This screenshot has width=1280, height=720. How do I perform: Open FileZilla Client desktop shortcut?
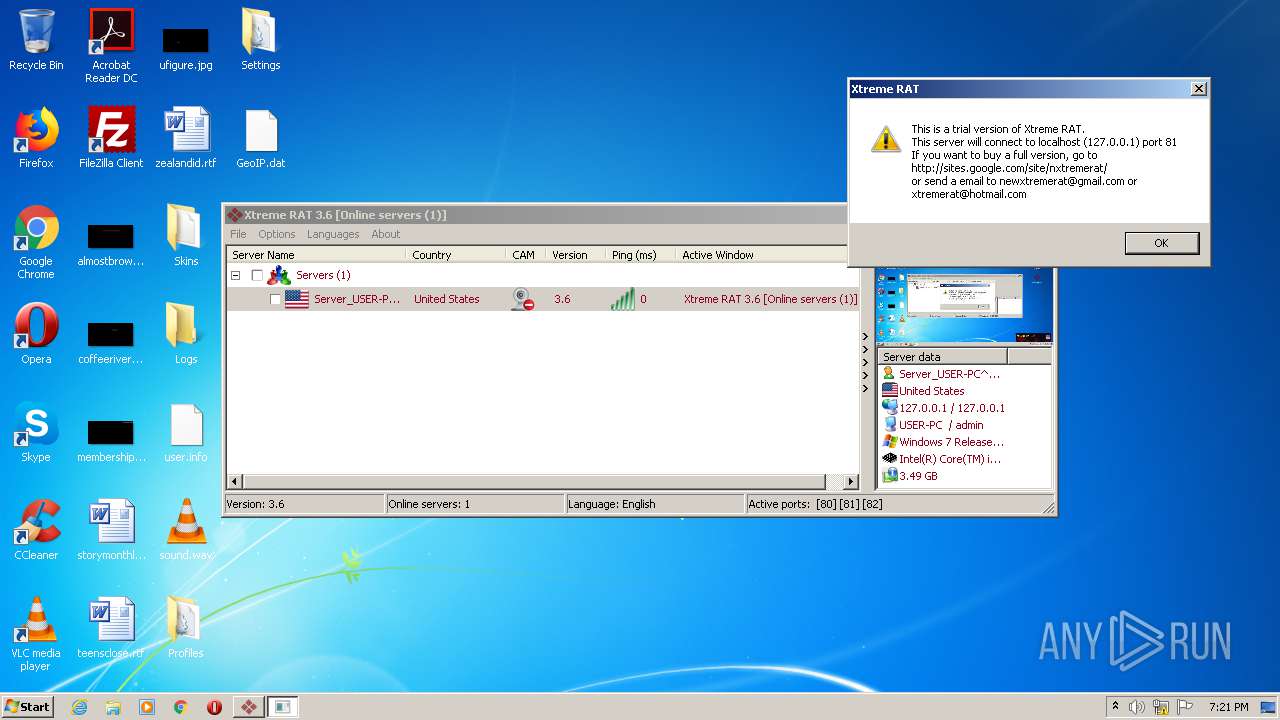pyautogui.click(x=111, y=138)
